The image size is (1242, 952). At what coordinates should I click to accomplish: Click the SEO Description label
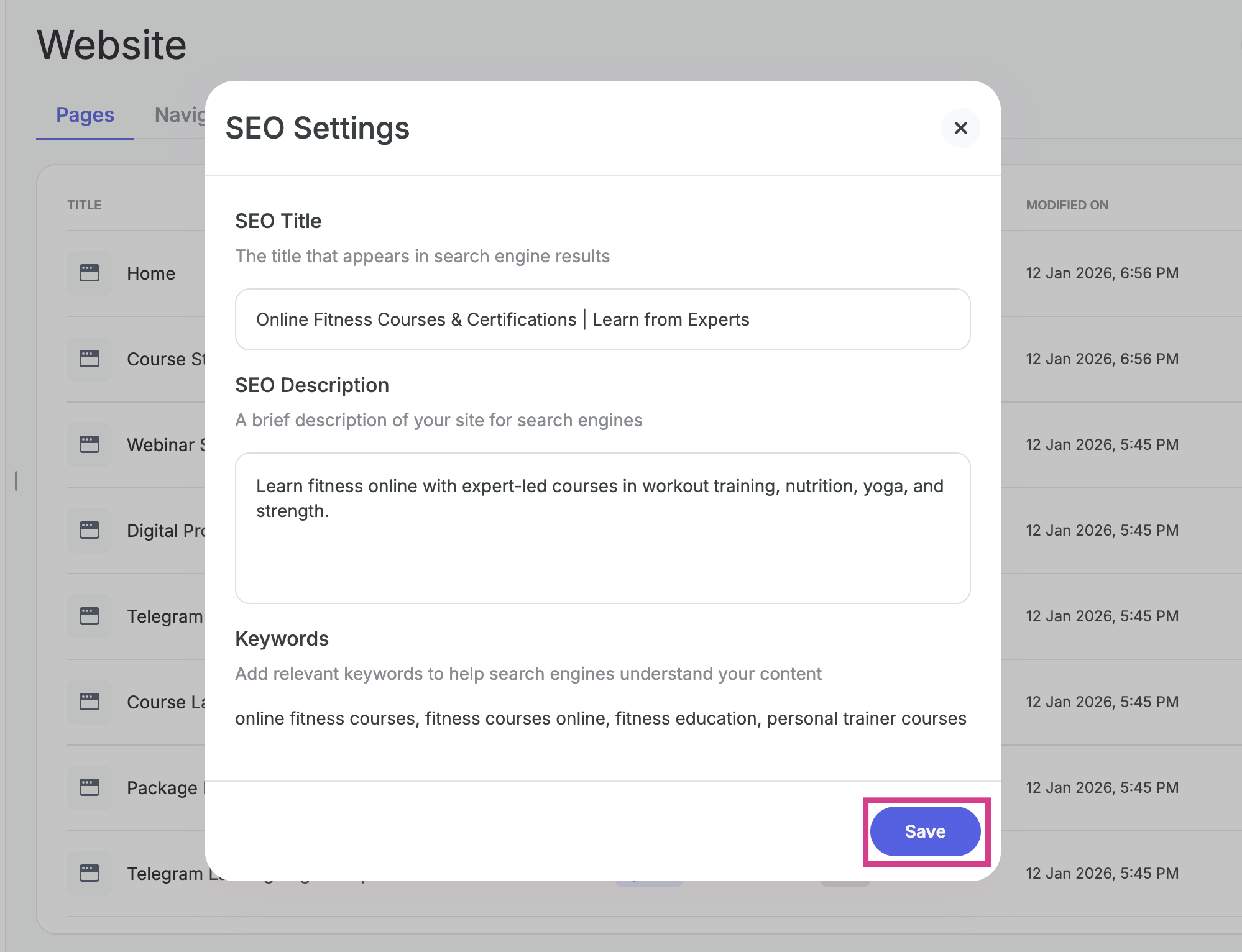pyautogui.click(x=312, y=385)
